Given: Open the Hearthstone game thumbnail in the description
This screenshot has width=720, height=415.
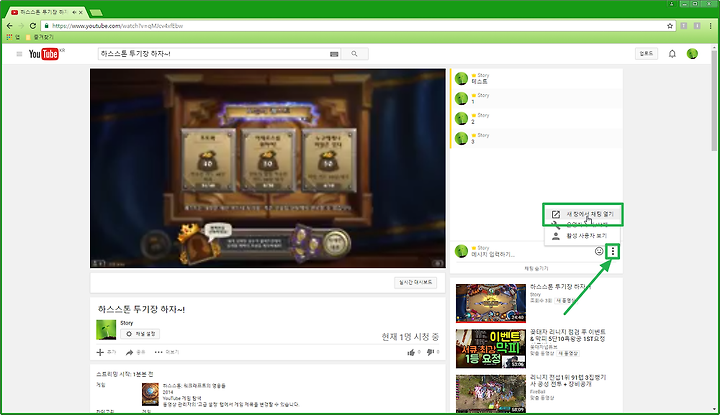Looking at the screenshot, I should 150,394.
